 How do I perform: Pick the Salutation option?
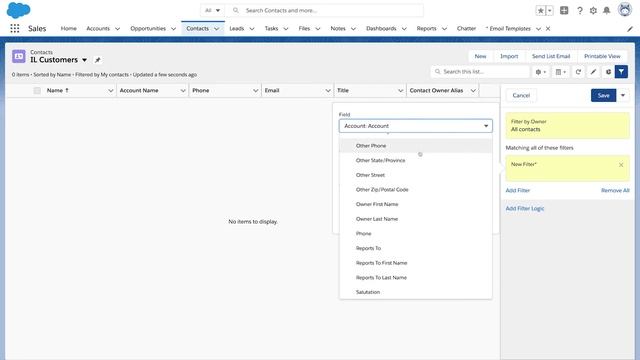pyautogui.click(x=416, y=292)
